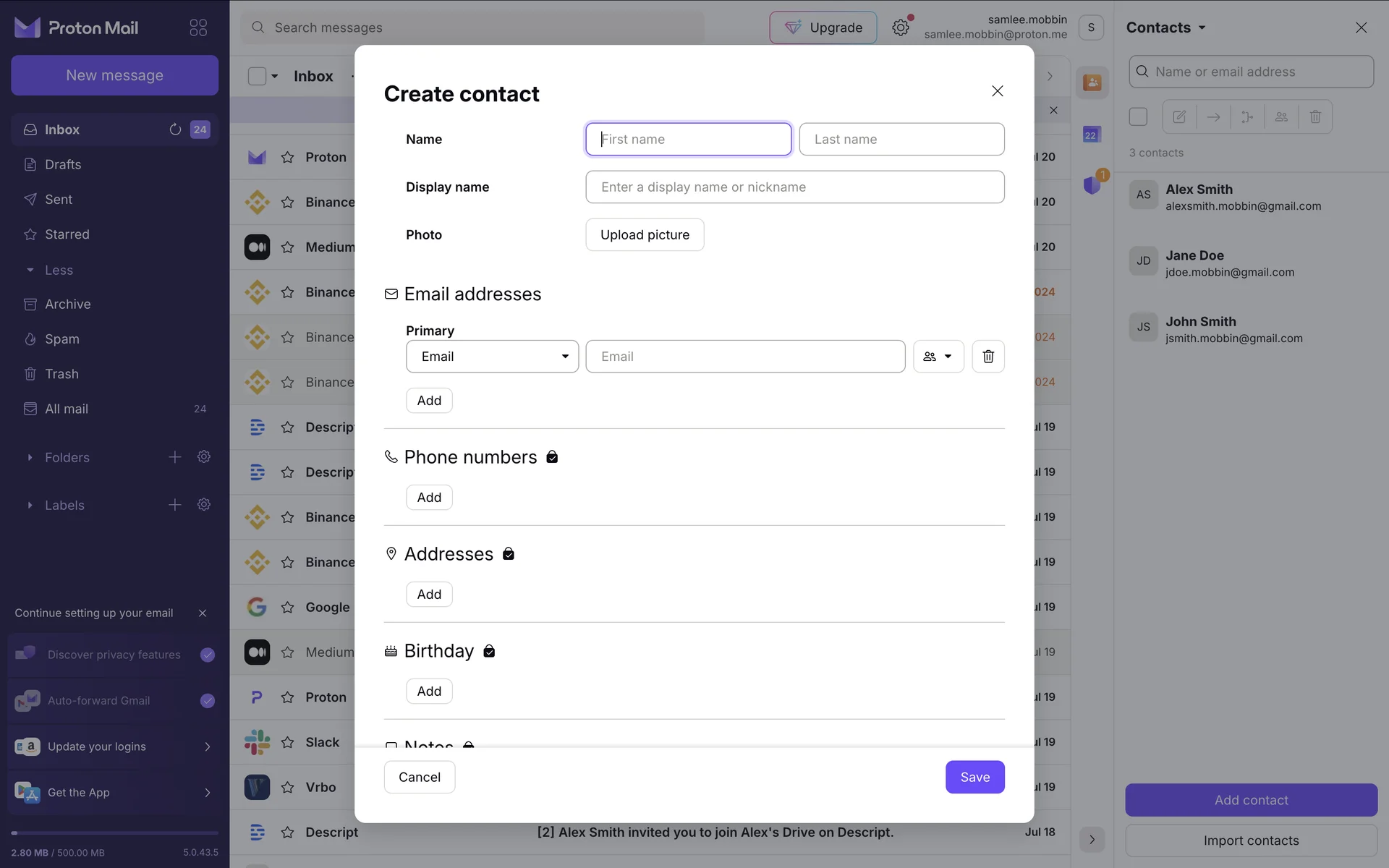Open the Drafts folder
Viewport: 1389px width, 868px height.
click(63, 164)
